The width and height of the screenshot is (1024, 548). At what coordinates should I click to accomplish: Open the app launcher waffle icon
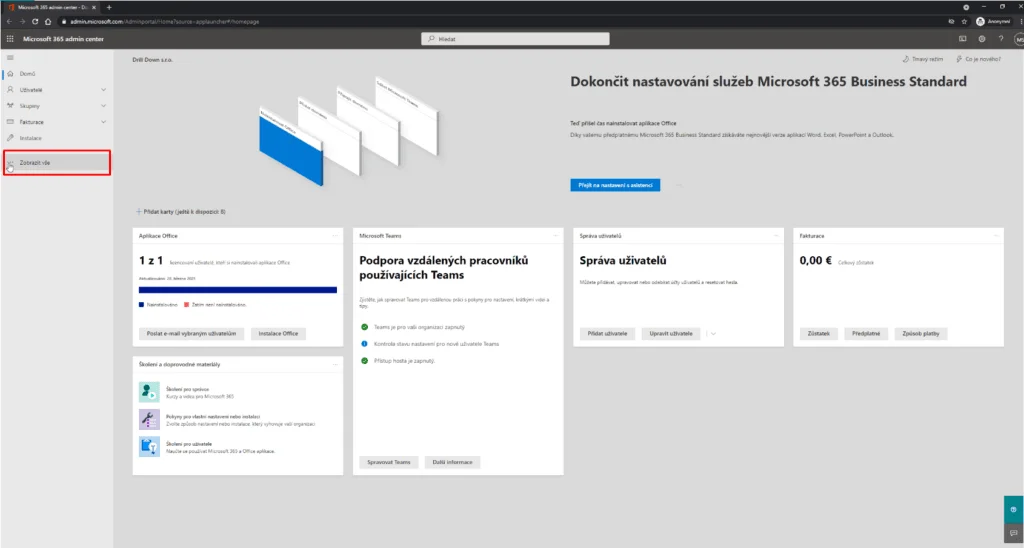10,39
